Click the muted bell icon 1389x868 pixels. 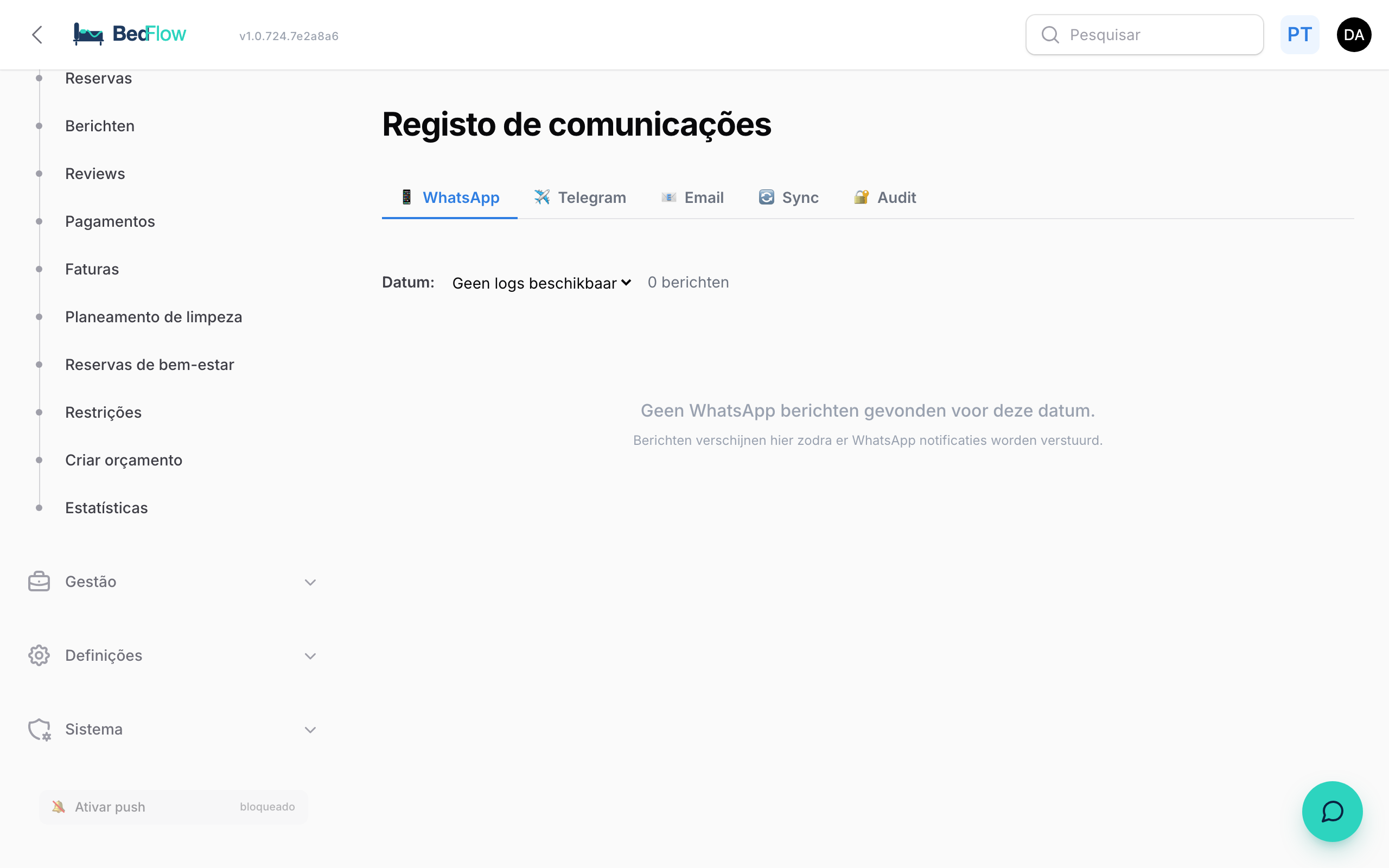pos(58,807)
